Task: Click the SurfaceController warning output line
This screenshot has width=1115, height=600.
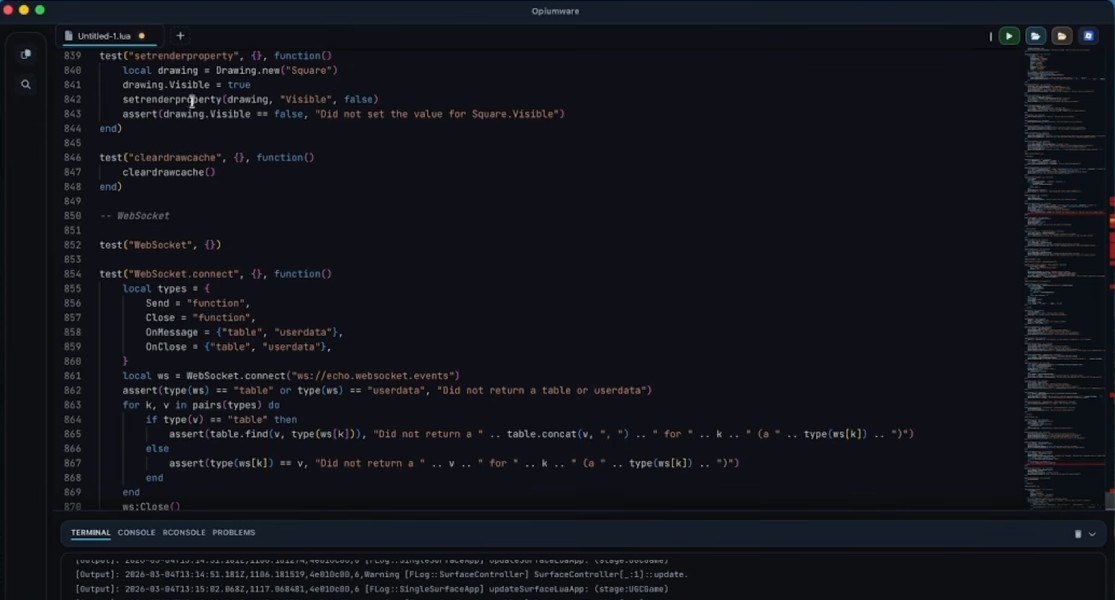Action: click(x=381, y=574)
